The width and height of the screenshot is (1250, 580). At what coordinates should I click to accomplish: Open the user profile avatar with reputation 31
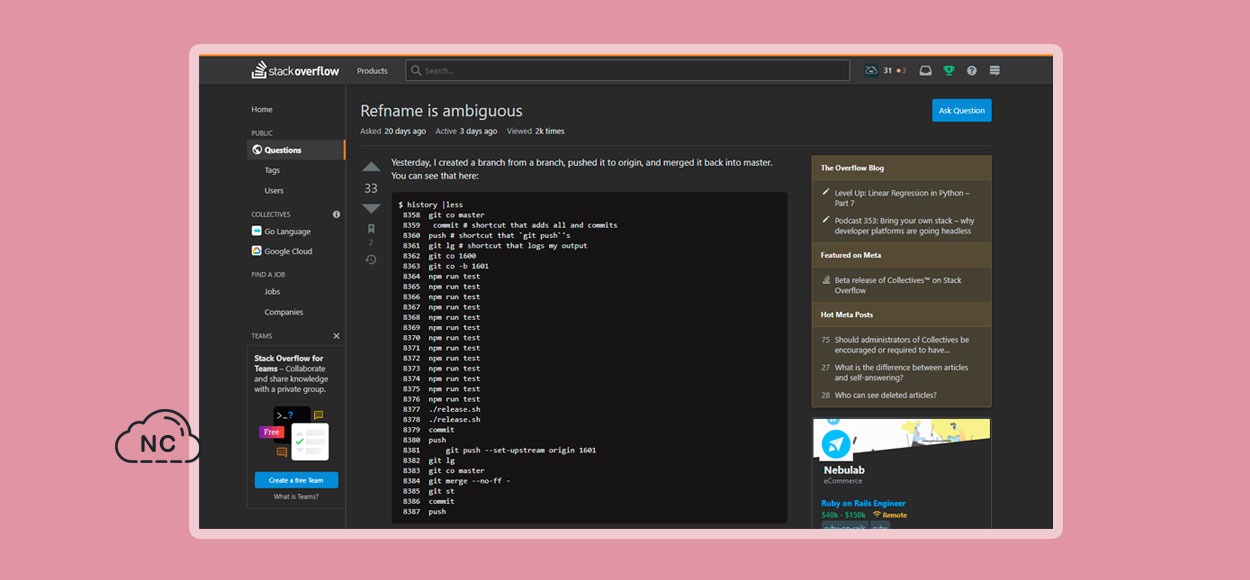871,70
